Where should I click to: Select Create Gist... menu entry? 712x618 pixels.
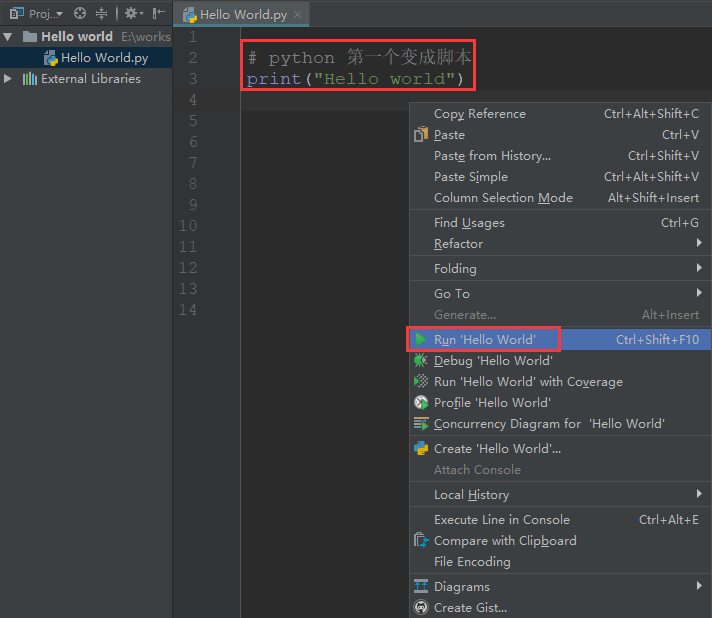pos(560,608)
